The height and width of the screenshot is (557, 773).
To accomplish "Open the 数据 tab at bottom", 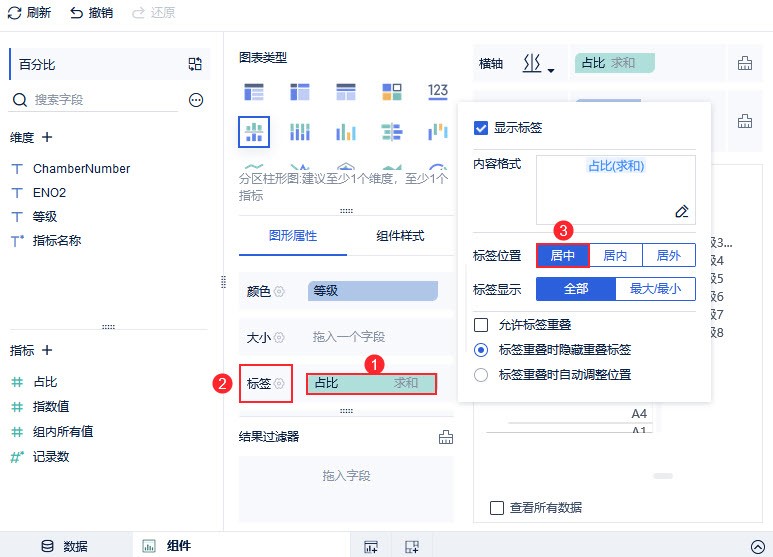I will click(65, 546).
